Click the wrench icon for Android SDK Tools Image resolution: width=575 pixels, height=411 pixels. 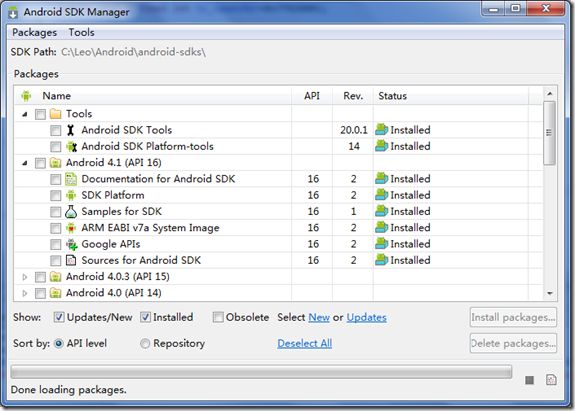click(70, 130)
